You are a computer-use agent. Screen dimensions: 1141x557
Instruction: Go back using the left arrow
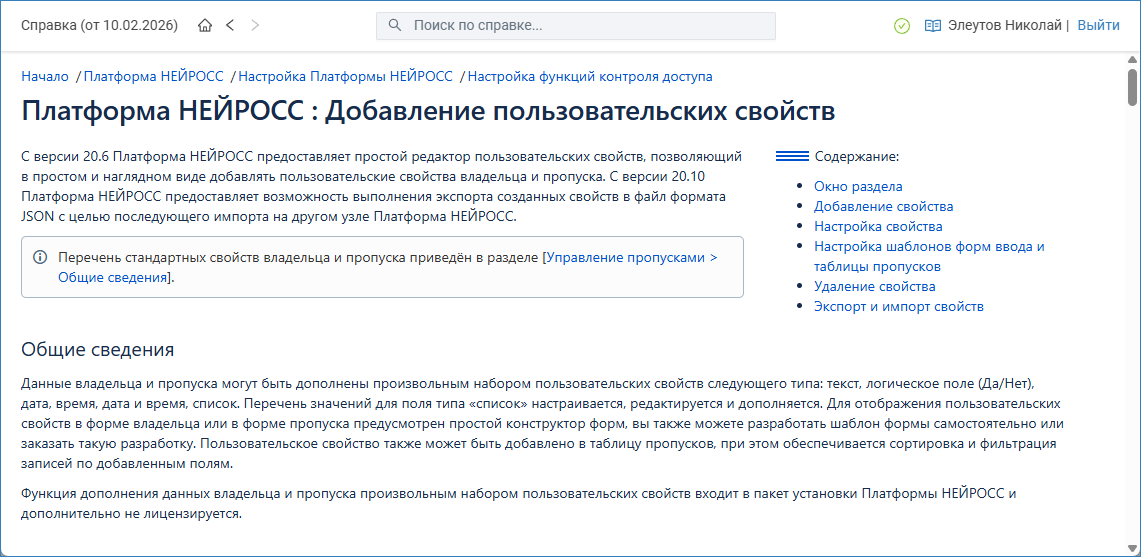(230, 26)
